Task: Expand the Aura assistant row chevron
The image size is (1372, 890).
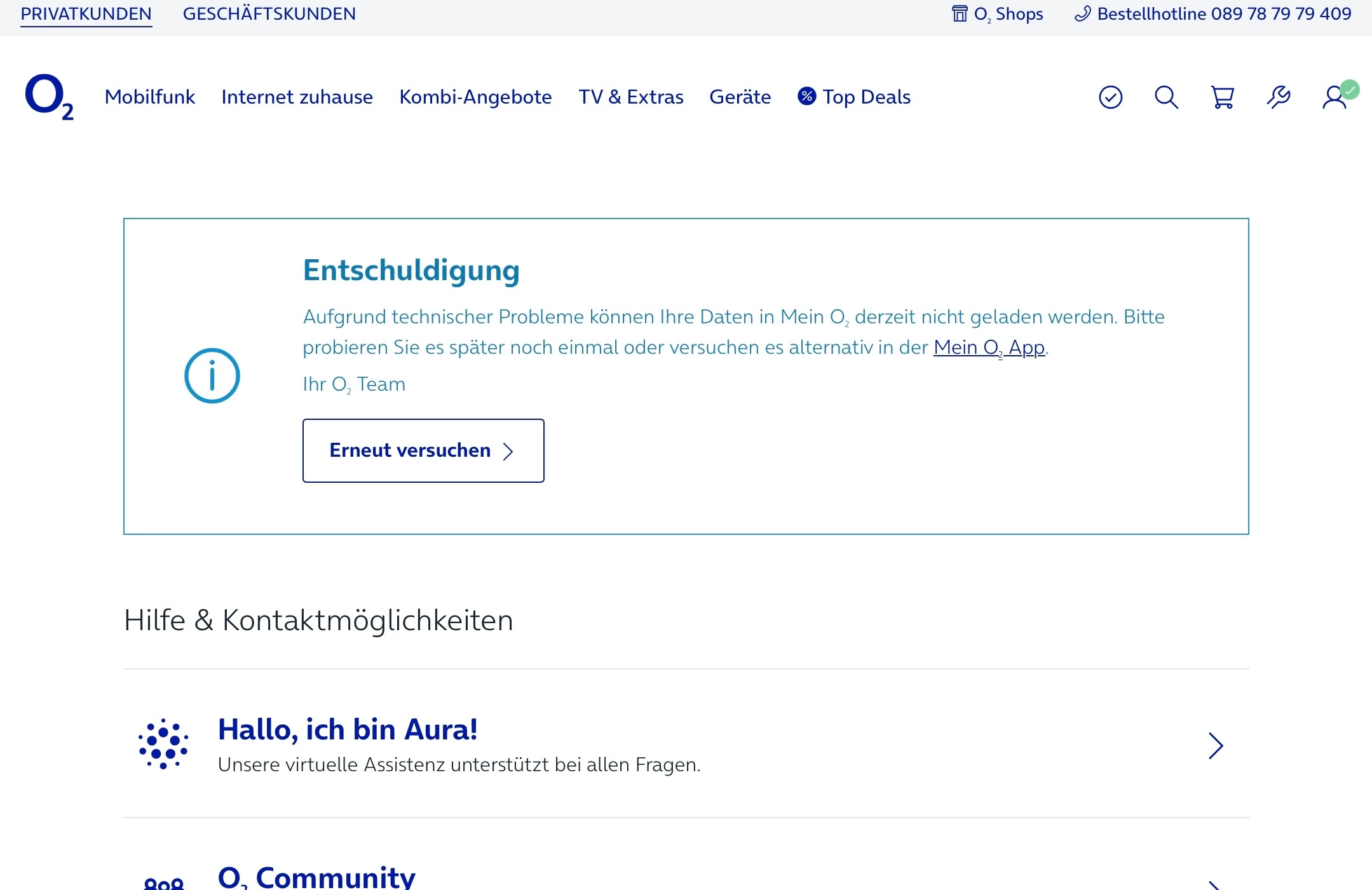Action: click(1215, 746)
